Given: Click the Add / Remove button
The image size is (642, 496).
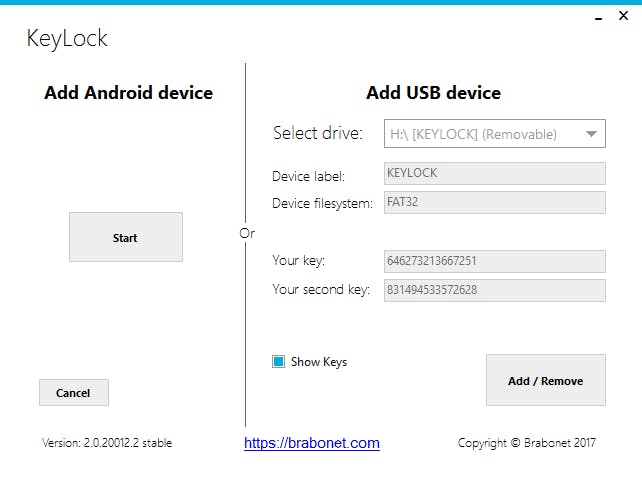Looking at the screenshot, I should coord(545,380).
